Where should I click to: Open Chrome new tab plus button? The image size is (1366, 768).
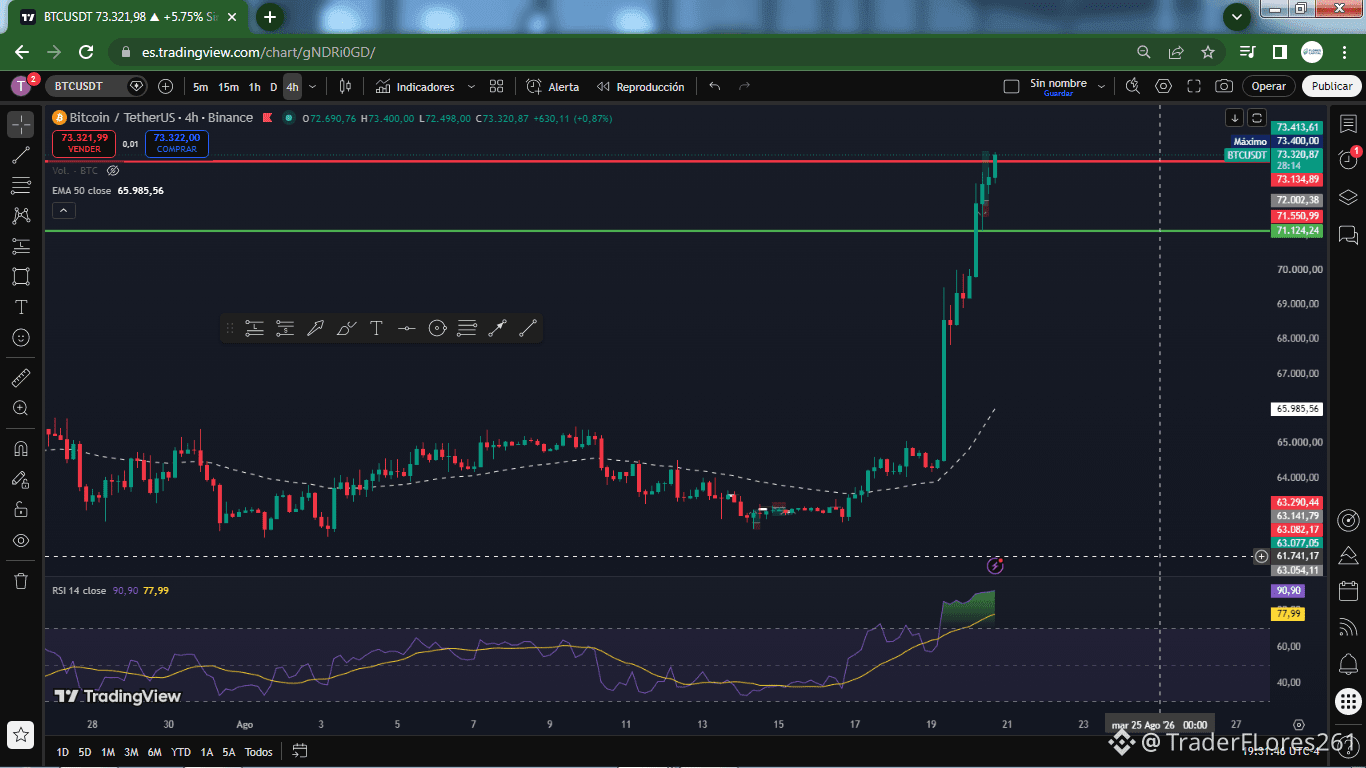click(270, 17)
